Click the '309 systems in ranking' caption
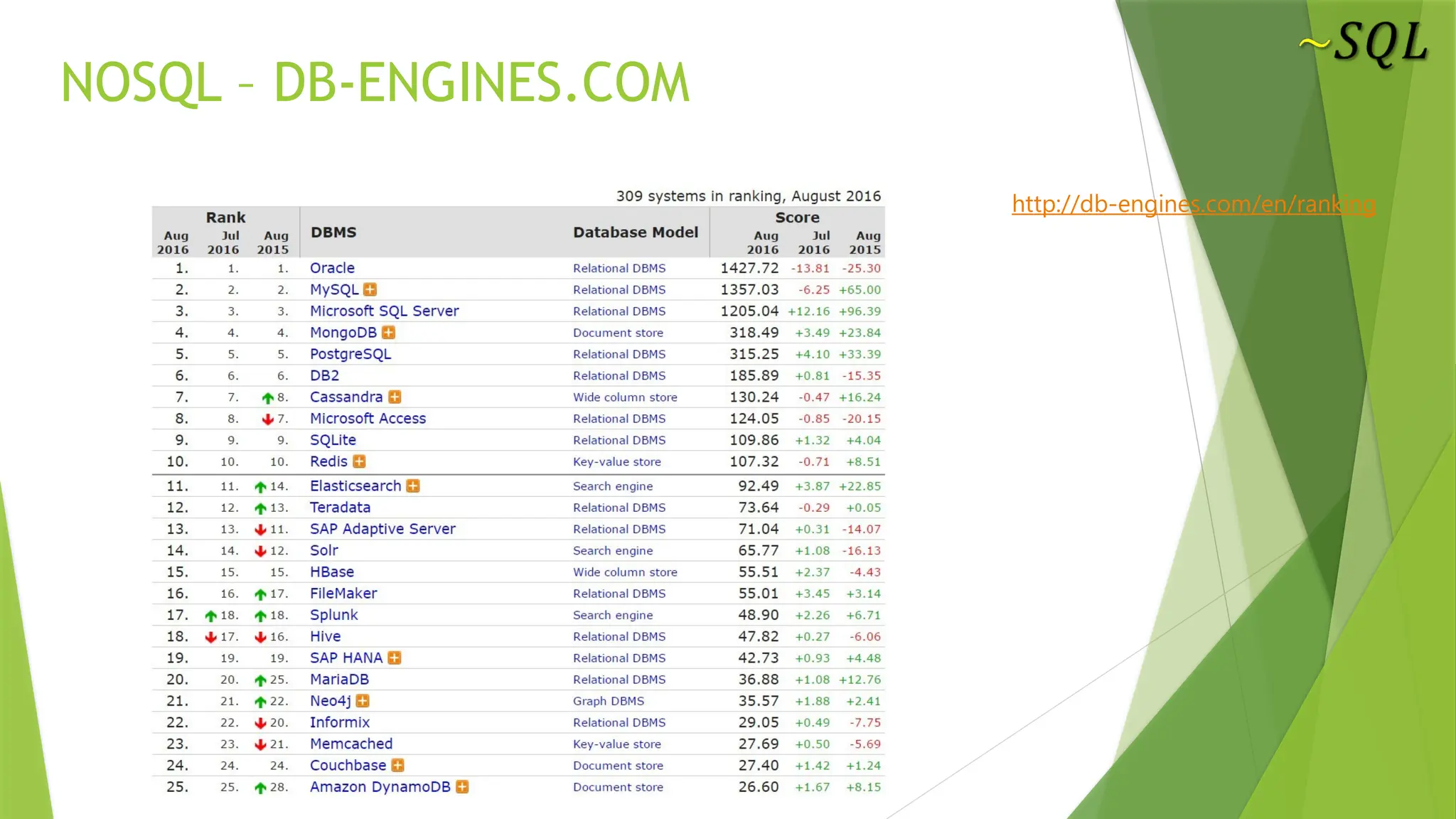Viewport: 1456px width, 819px height. pyautogui.click(x=749, y=196)
